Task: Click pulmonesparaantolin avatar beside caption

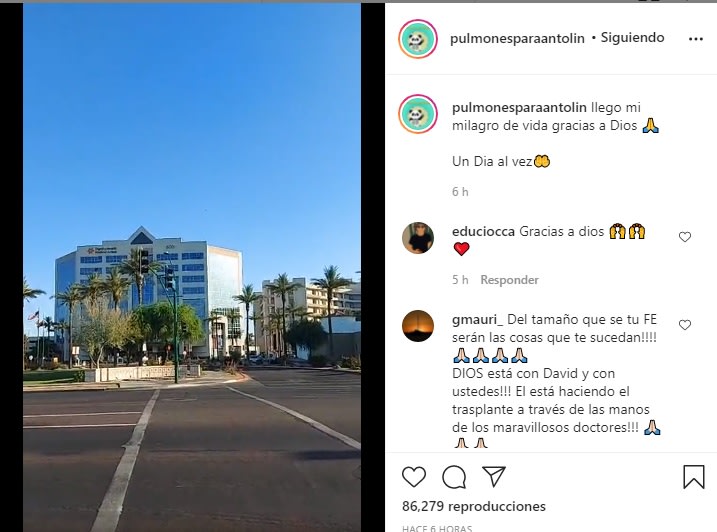Action: coord(418,114)
